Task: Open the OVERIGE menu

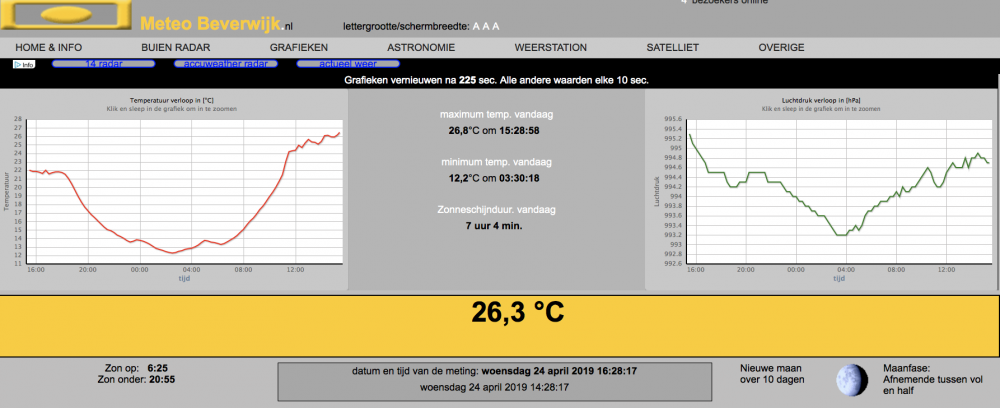Action: click(781, 47)
